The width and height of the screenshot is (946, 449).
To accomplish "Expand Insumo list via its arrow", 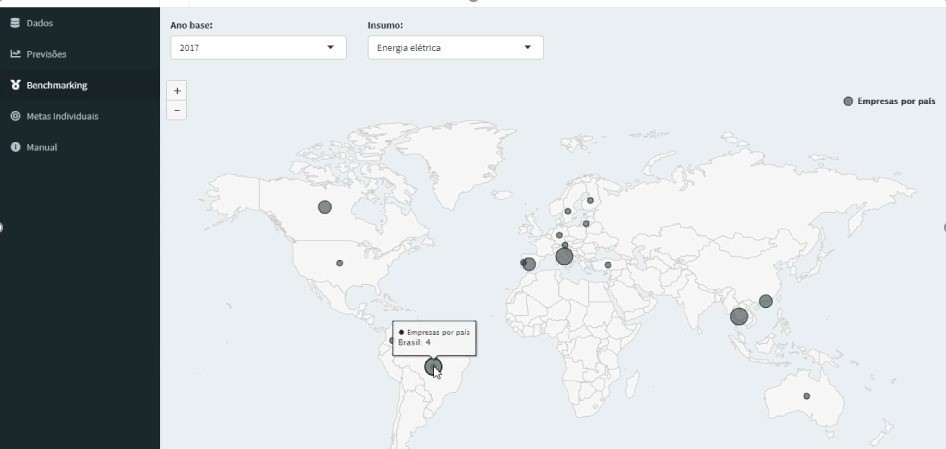I will coord(527,47).
